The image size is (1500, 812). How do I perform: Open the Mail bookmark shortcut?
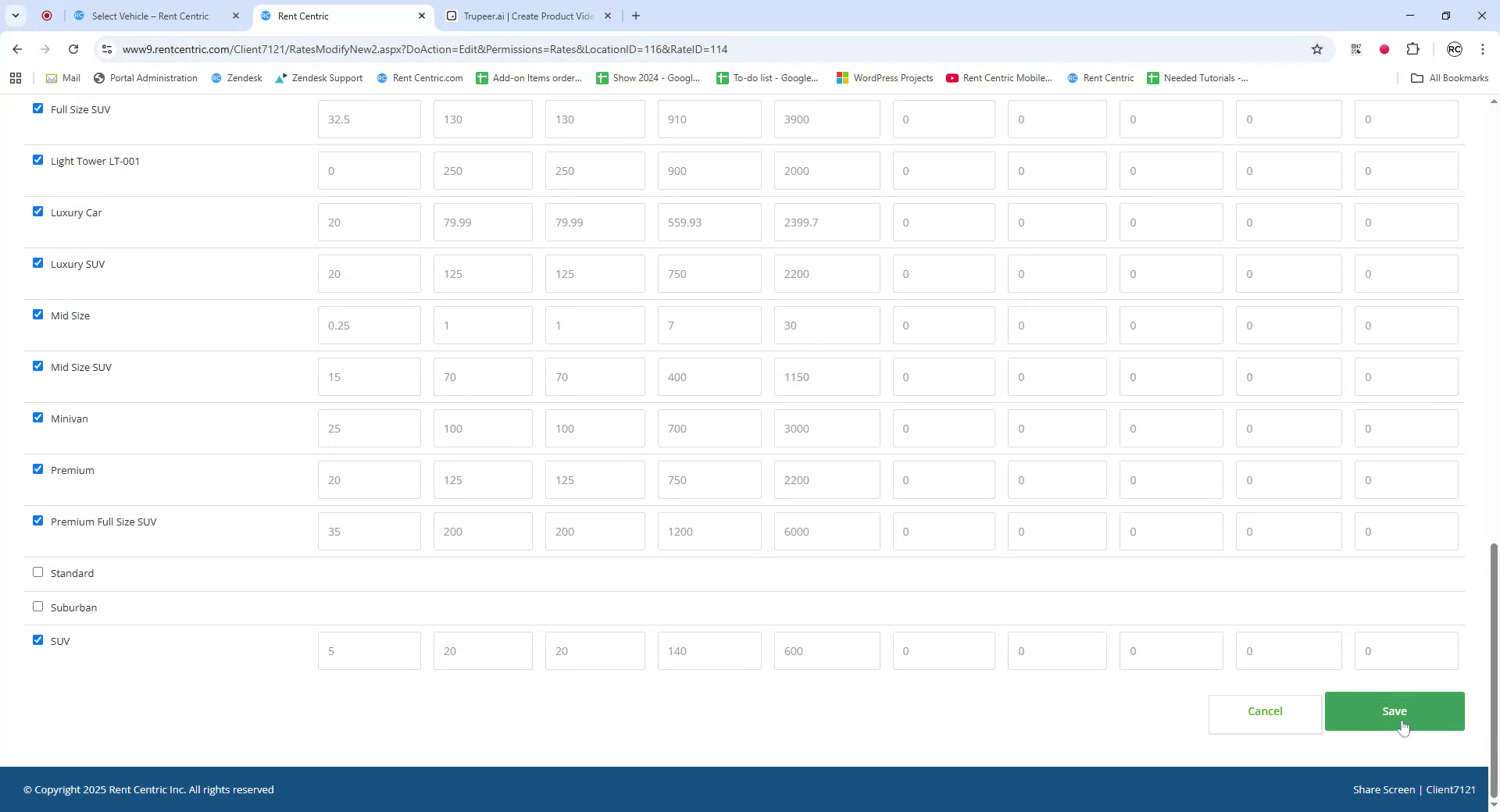coord(62,78)
